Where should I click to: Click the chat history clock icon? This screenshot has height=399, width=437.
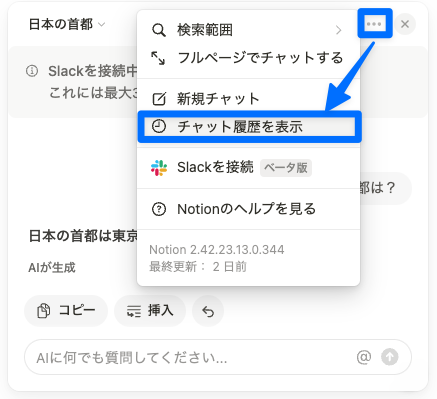159,127
